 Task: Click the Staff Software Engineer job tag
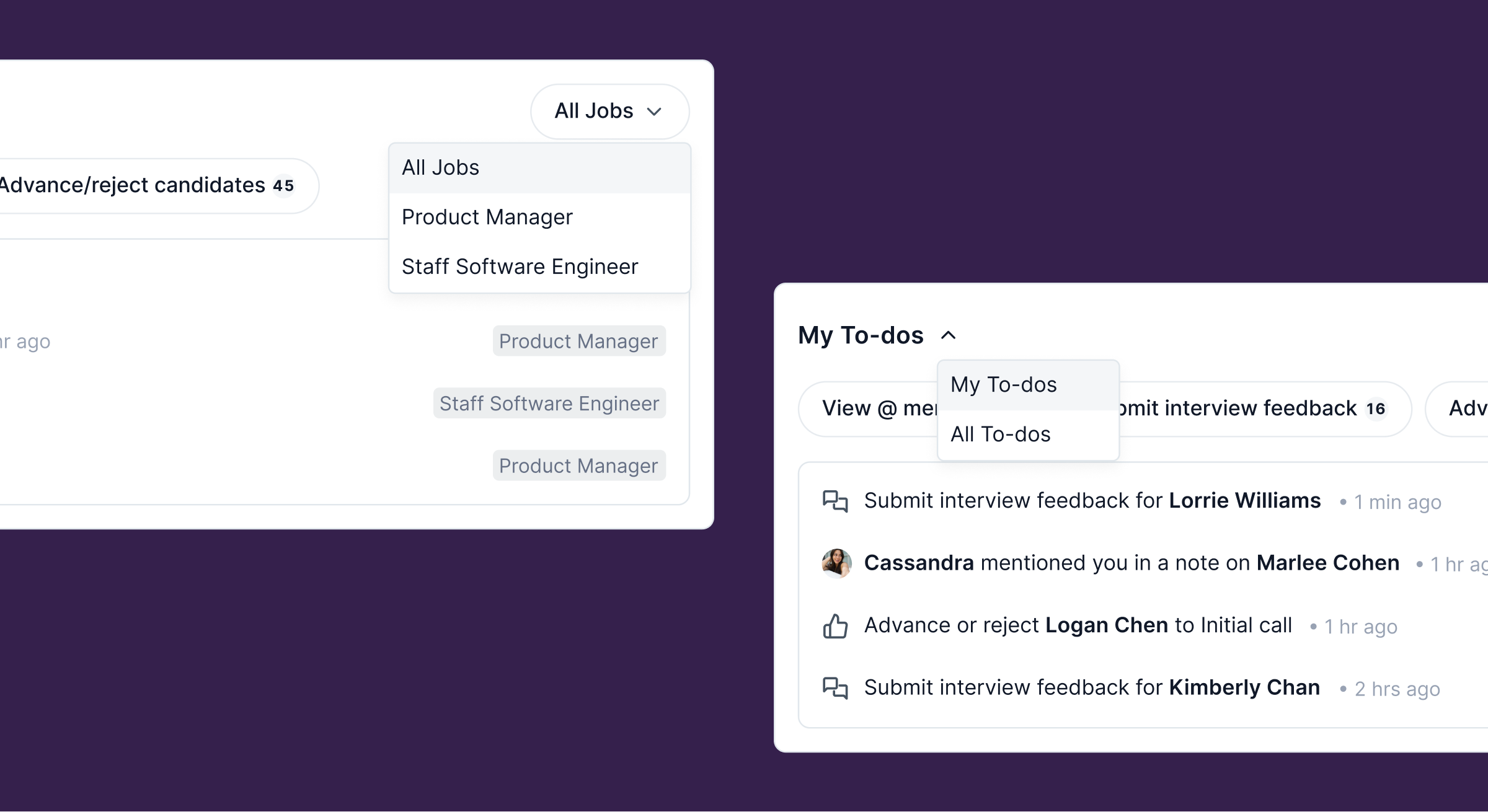pos(549,404)
